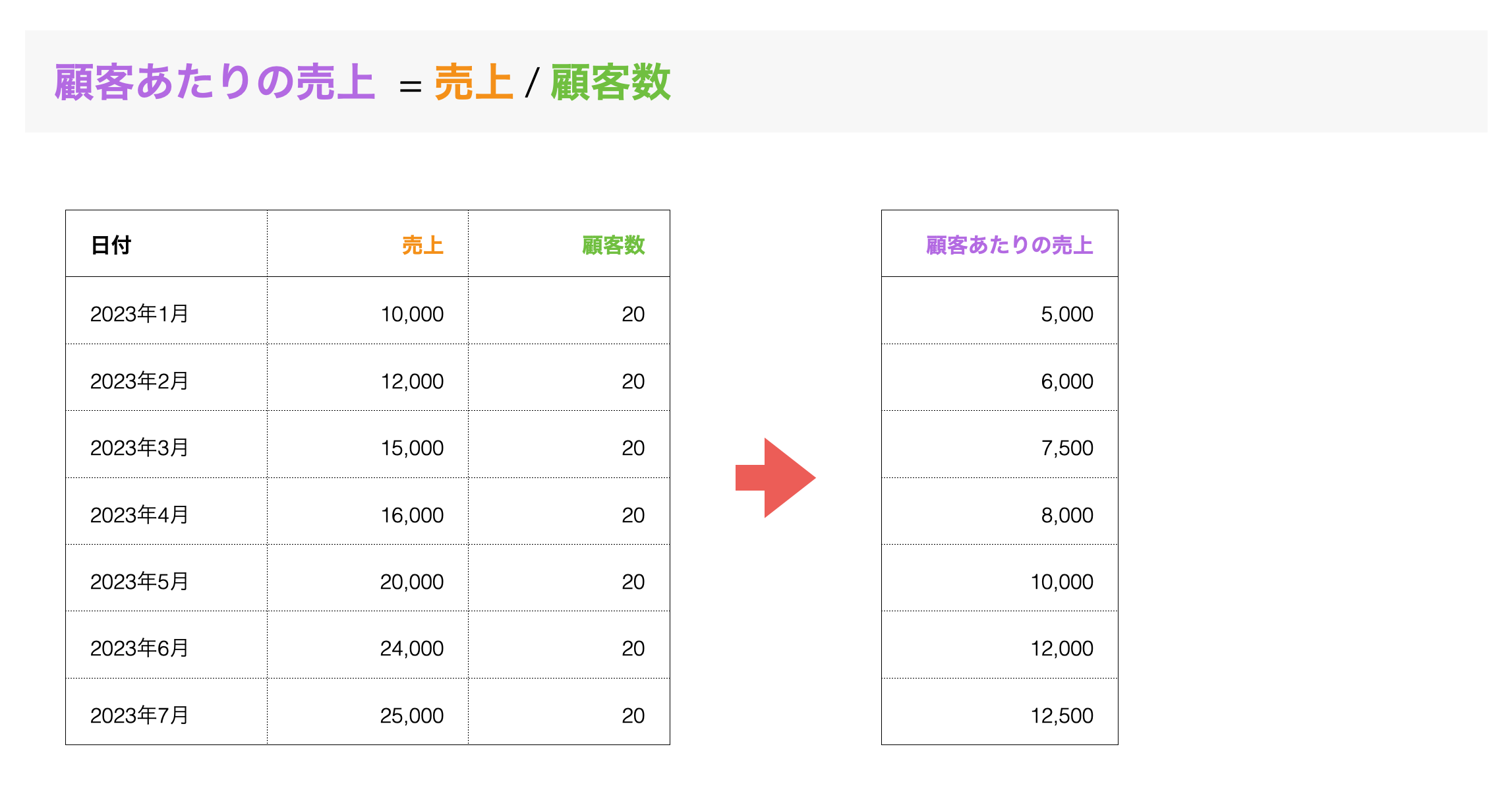This screenshot has width=1512, height=786.
Task: Click the red right-pointing arrow
Action: tap(775, 477)
